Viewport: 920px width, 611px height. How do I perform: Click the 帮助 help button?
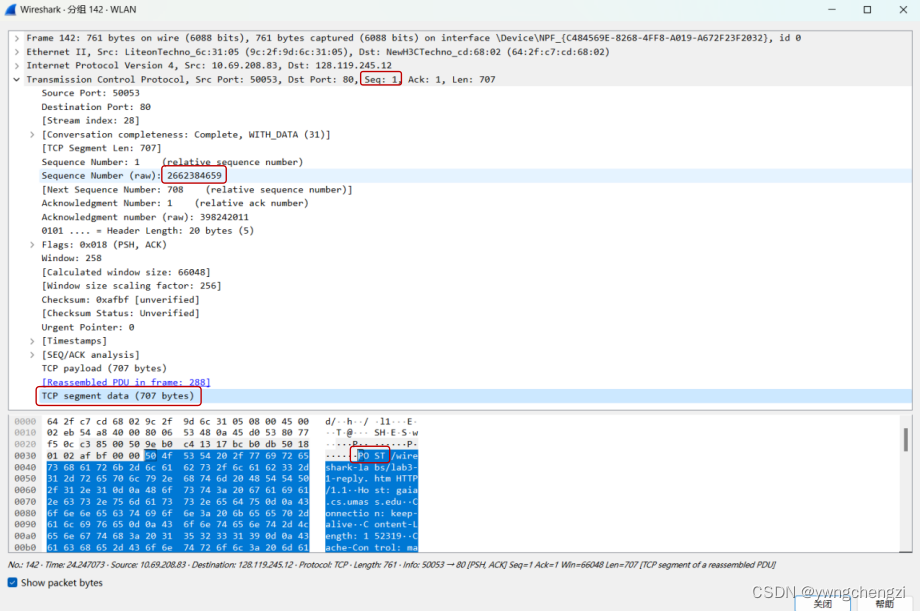[884, 604]
